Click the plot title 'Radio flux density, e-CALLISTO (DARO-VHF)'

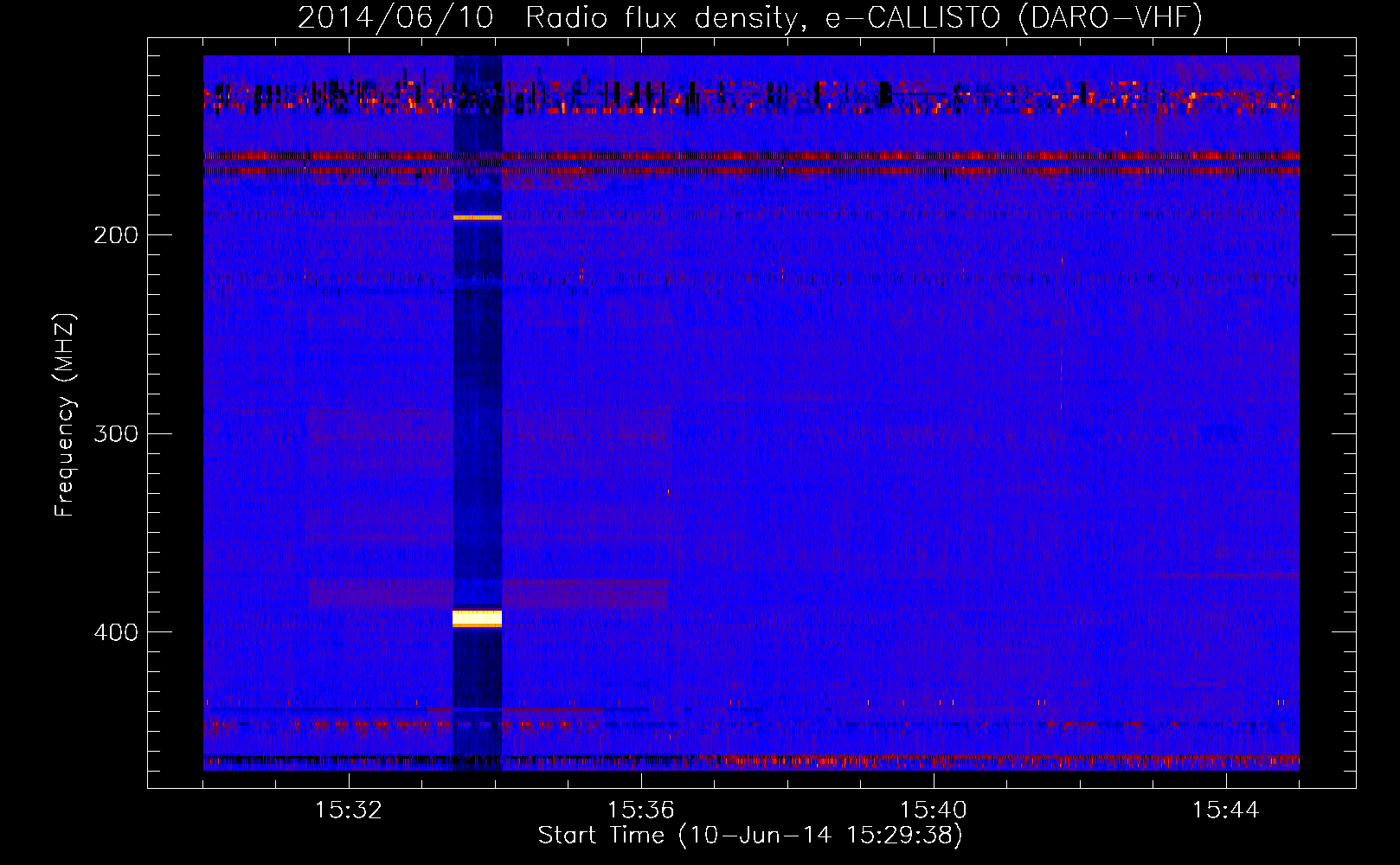click(x=864, y=18)
